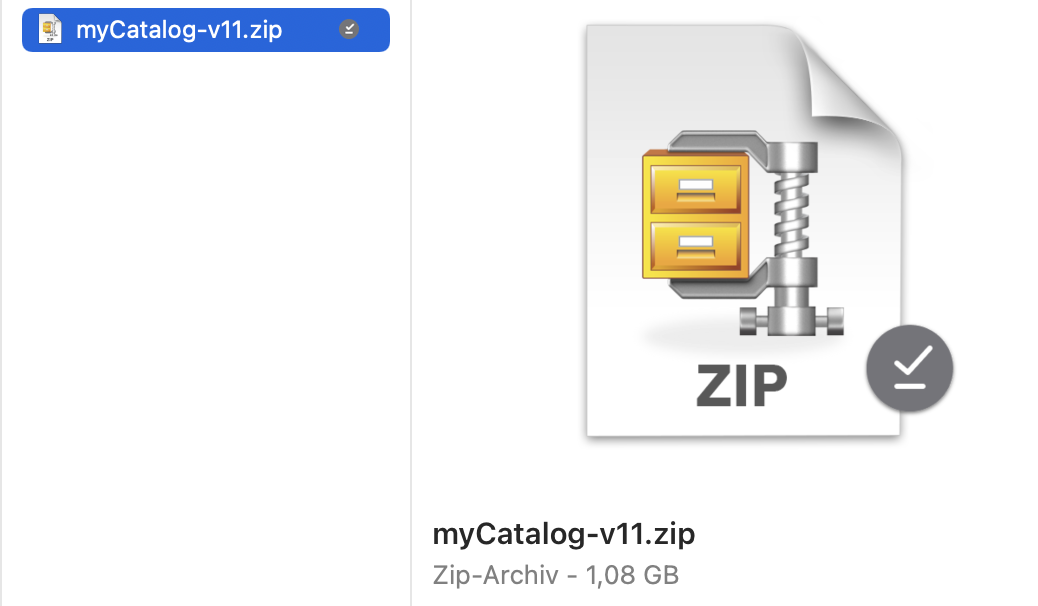Select the myCatalog-v11.zip row in the list
Screen dimensions: 1038x606
(x=206, y=30)
